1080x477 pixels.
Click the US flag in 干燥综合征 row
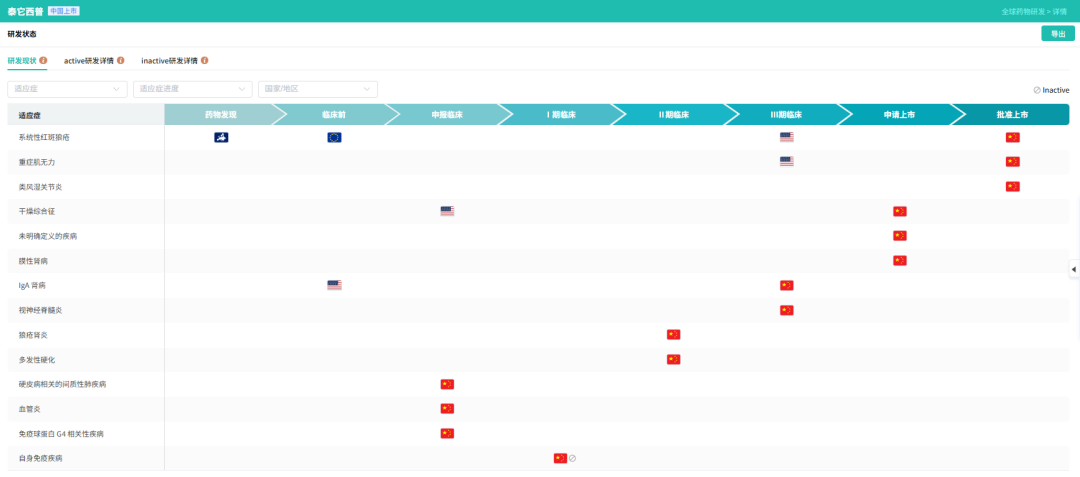click(447, 211)
